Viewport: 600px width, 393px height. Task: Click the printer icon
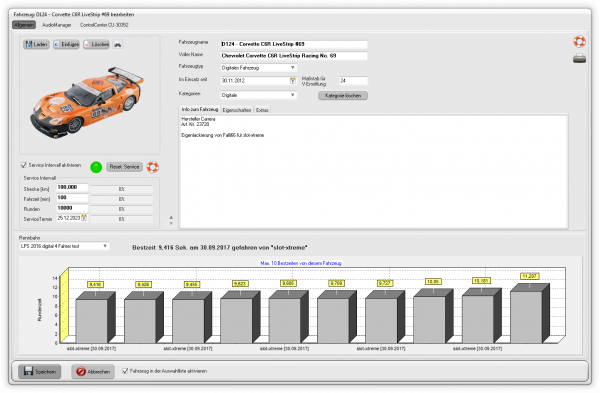click(x=579, y=58)
